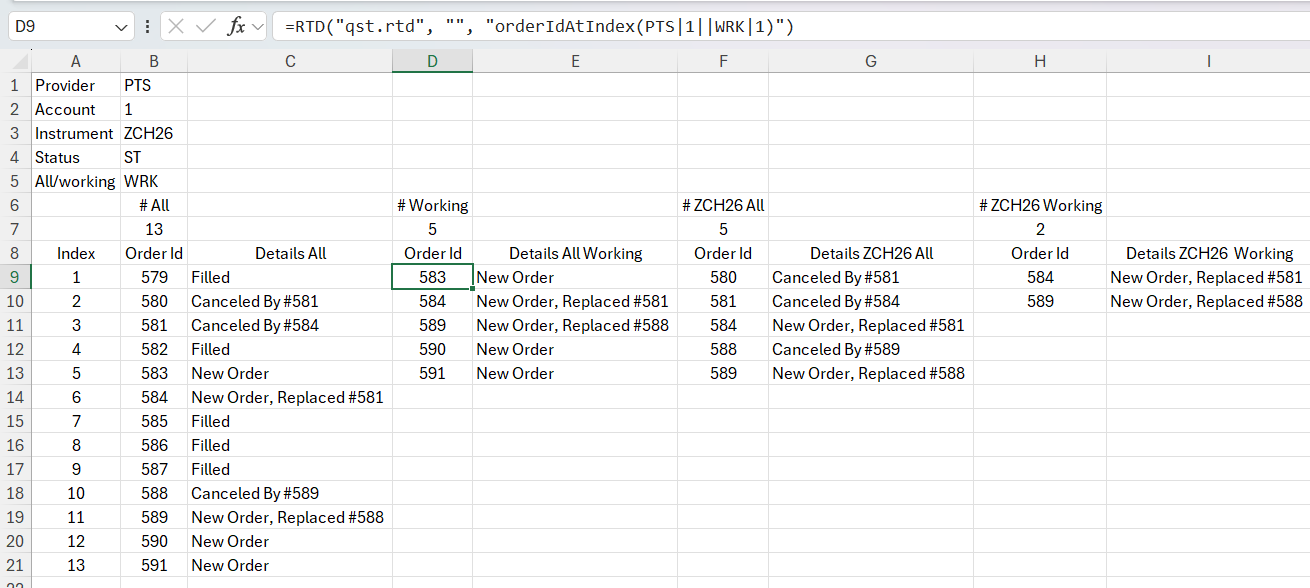Select all cells using the corner select-all button
Screen dimensions: 1310x588
coord(15,61)
